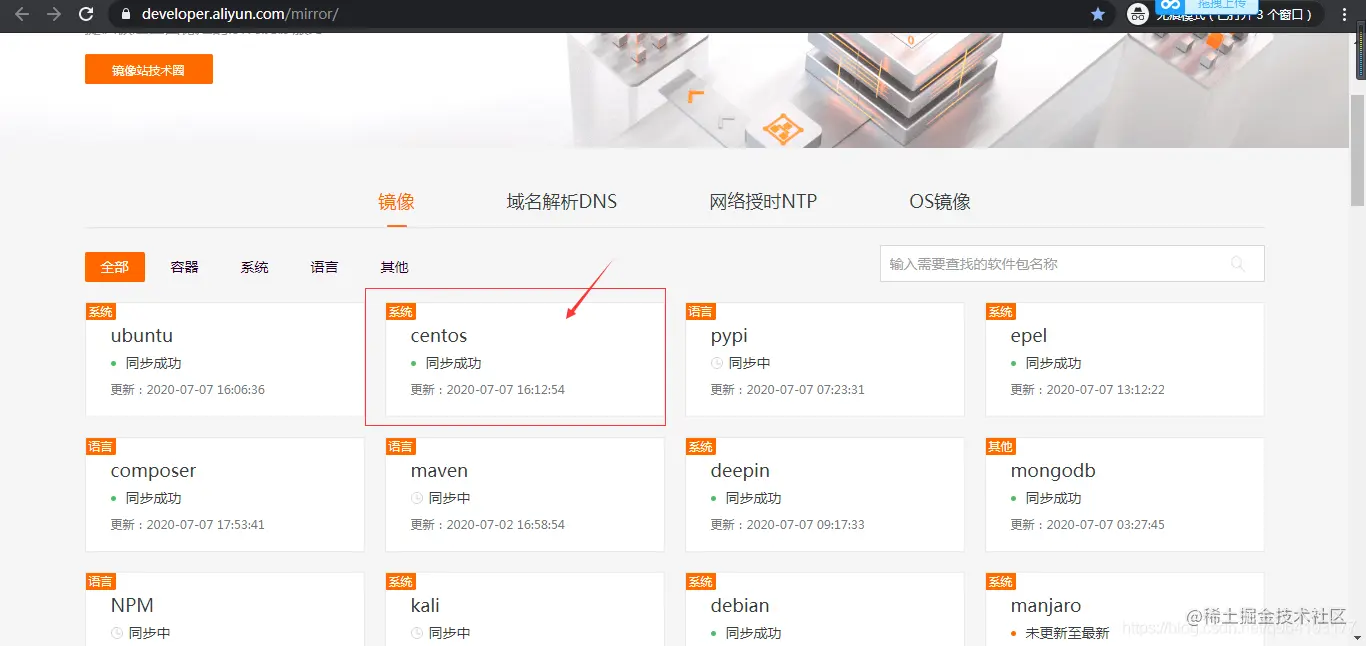The height and width of the screenshot is (646, 1366).
Task: Switch to the 域名解析DNS tab
Action: (562, 202)
